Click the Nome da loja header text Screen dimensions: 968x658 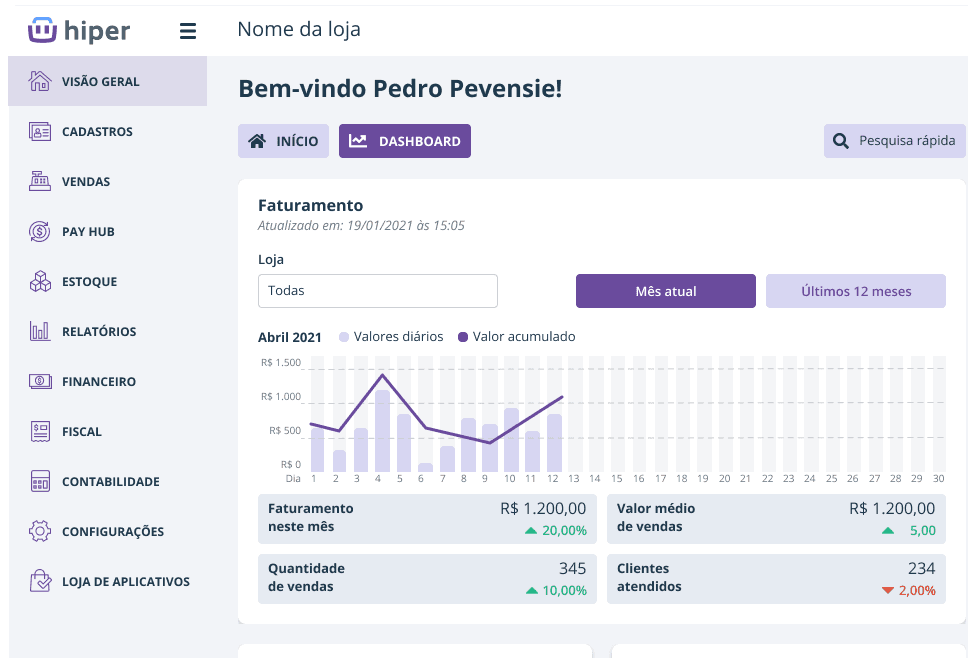coord(299,30)
